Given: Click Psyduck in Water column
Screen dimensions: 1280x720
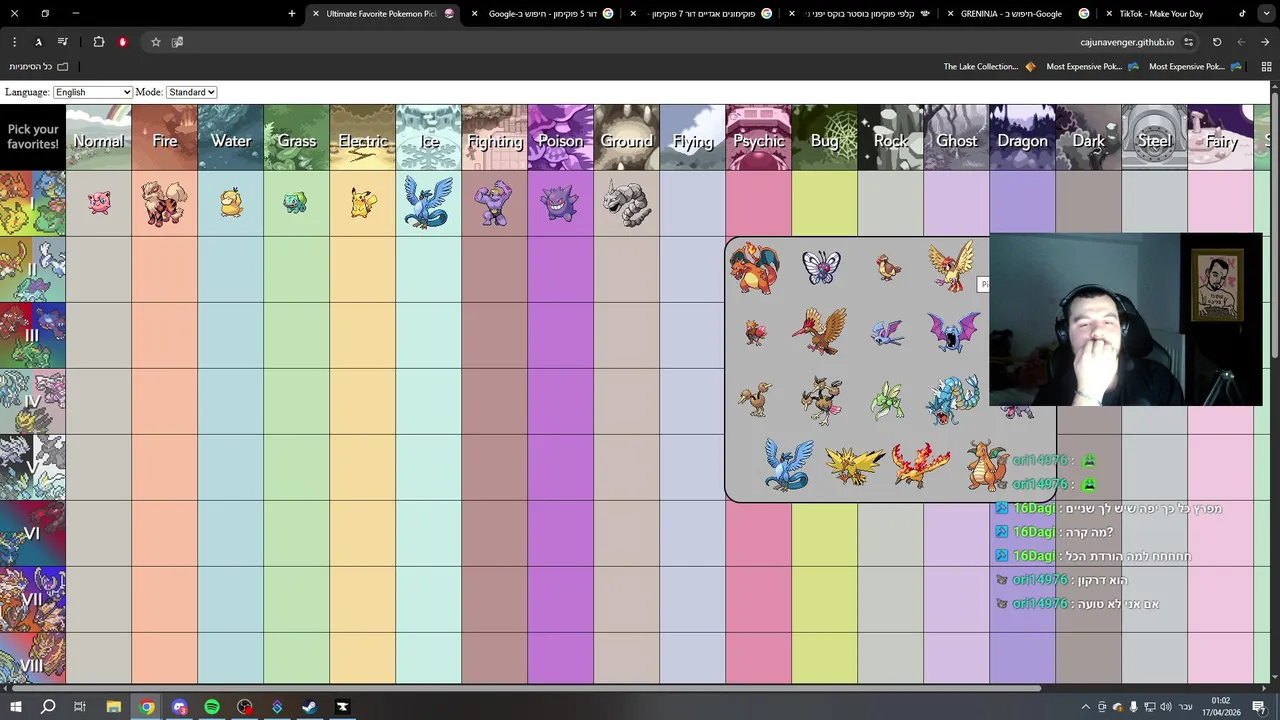Looking at the screenshot, I should click(231, 203).
